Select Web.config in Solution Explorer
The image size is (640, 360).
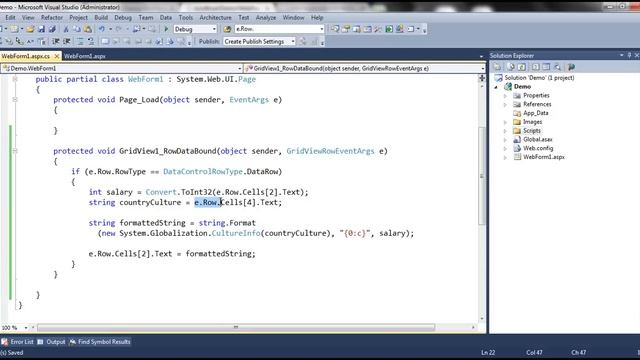[x=538, y=148]
